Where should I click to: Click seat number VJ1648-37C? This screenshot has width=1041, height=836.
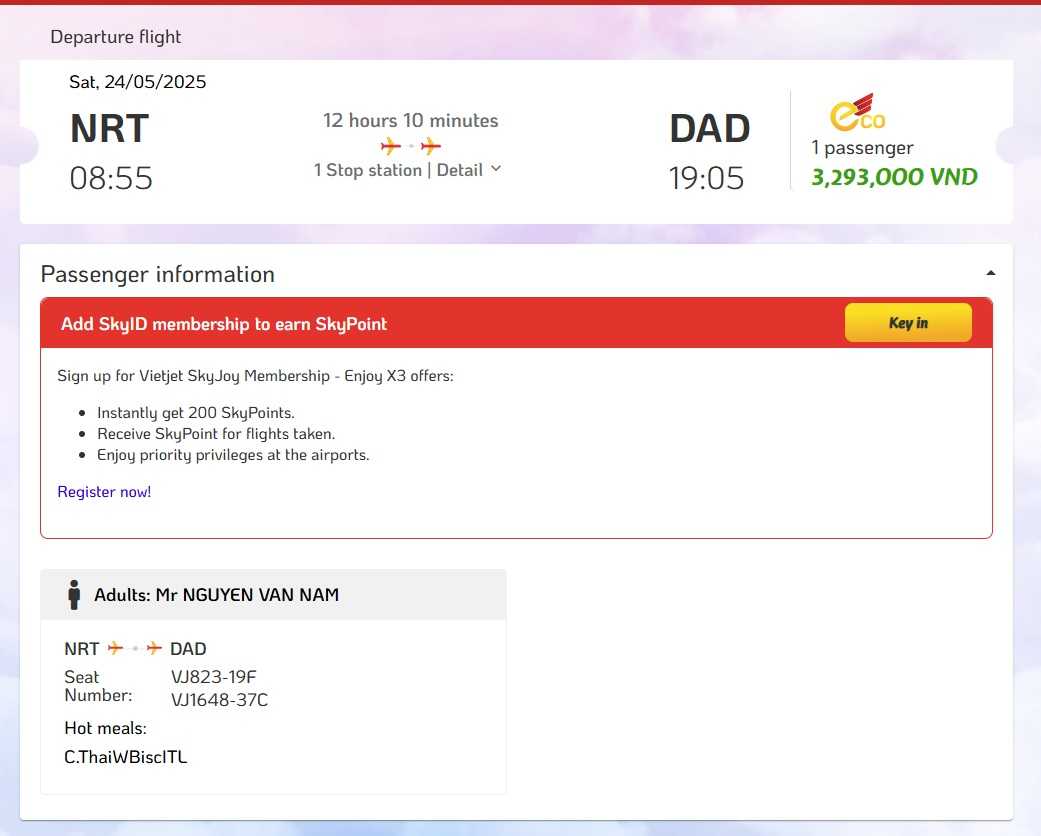tap(219, 700)
